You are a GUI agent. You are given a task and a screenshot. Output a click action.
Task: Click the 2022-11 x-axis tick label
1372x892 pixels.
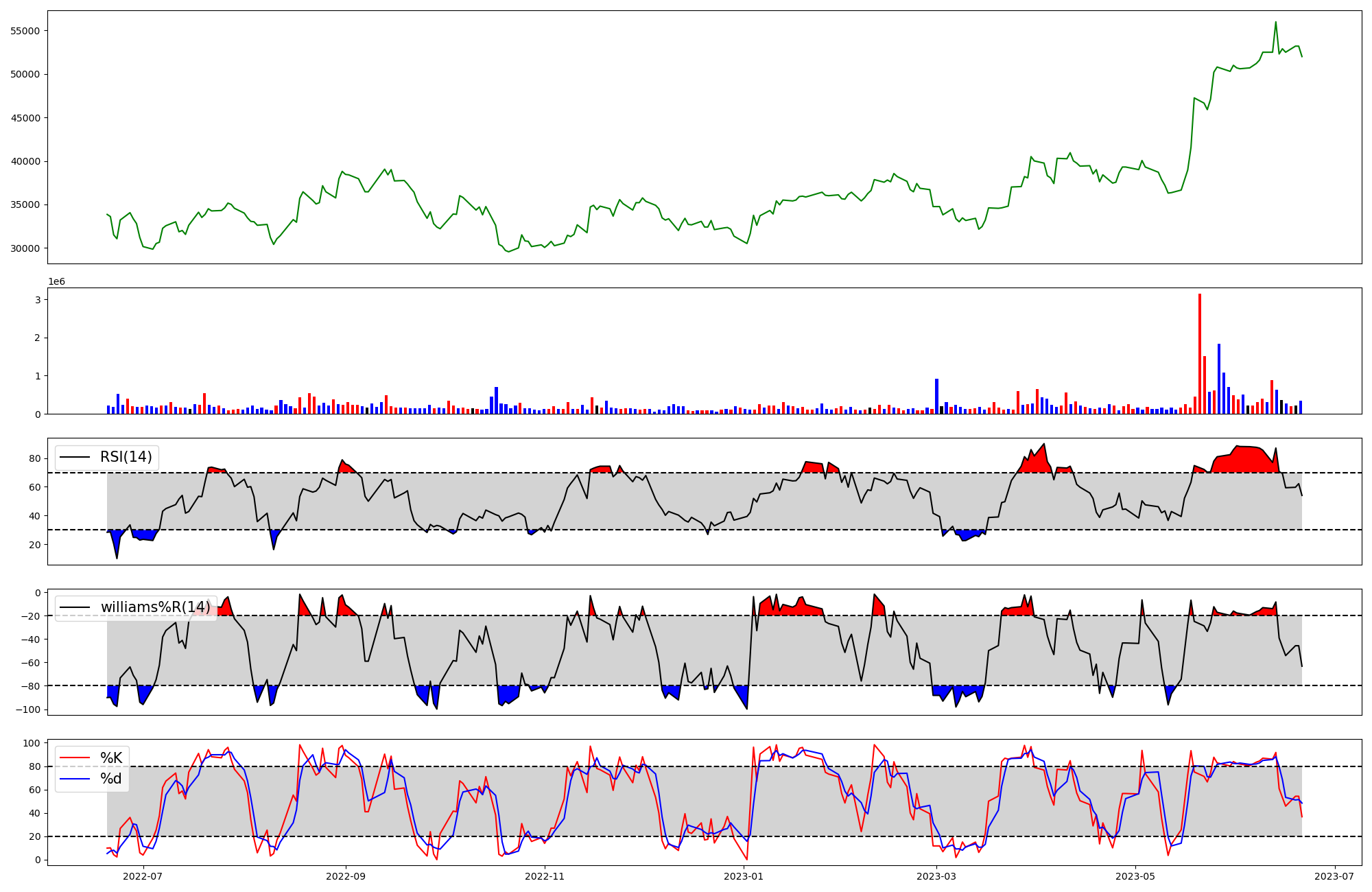tap(545, 876)
